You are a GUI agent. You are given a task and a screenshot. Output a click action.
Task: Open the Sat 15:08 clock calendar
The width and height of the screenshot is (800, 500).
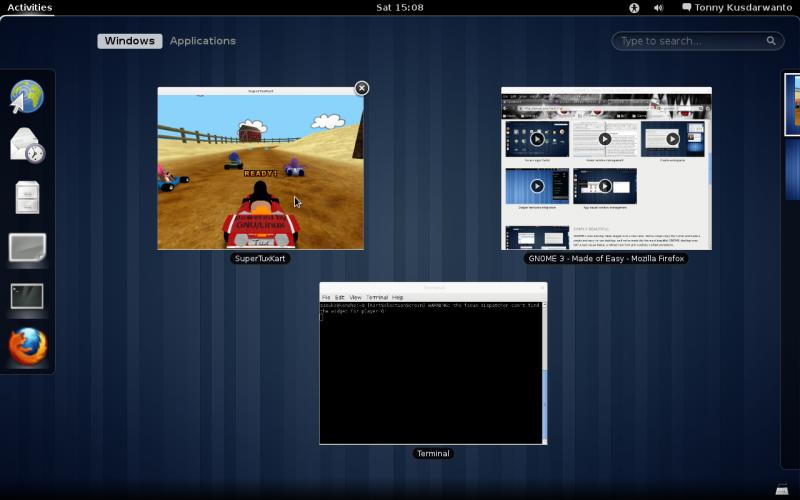(399, 8)
